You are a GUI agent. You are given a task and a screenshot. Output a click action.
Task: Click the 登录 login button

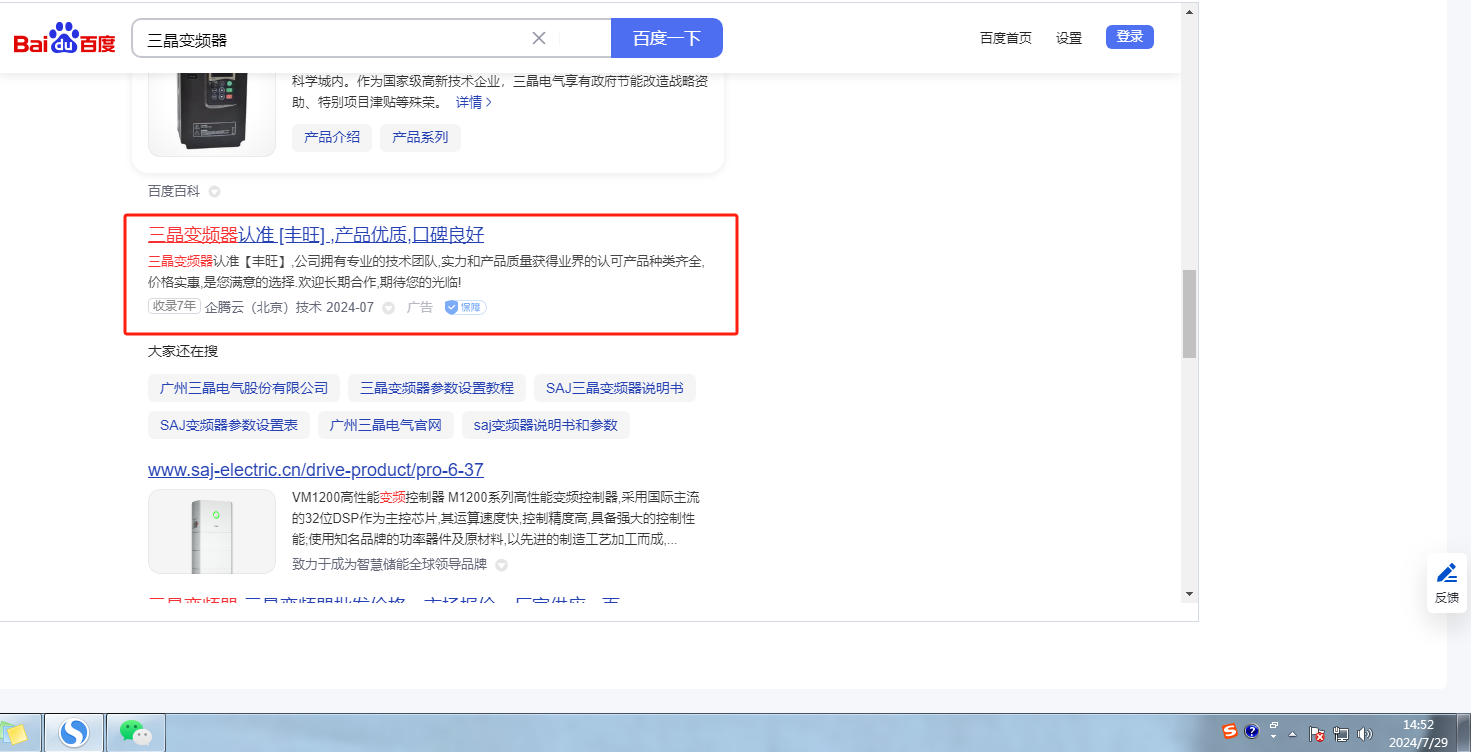[x=1129, y=37]
